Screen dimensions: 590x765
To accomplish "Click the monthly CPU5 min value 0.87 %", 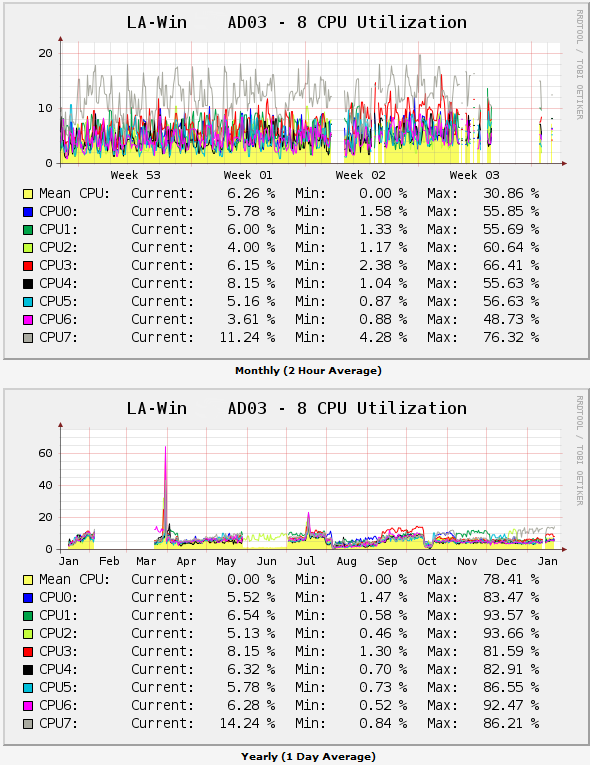I will (383, 302).
